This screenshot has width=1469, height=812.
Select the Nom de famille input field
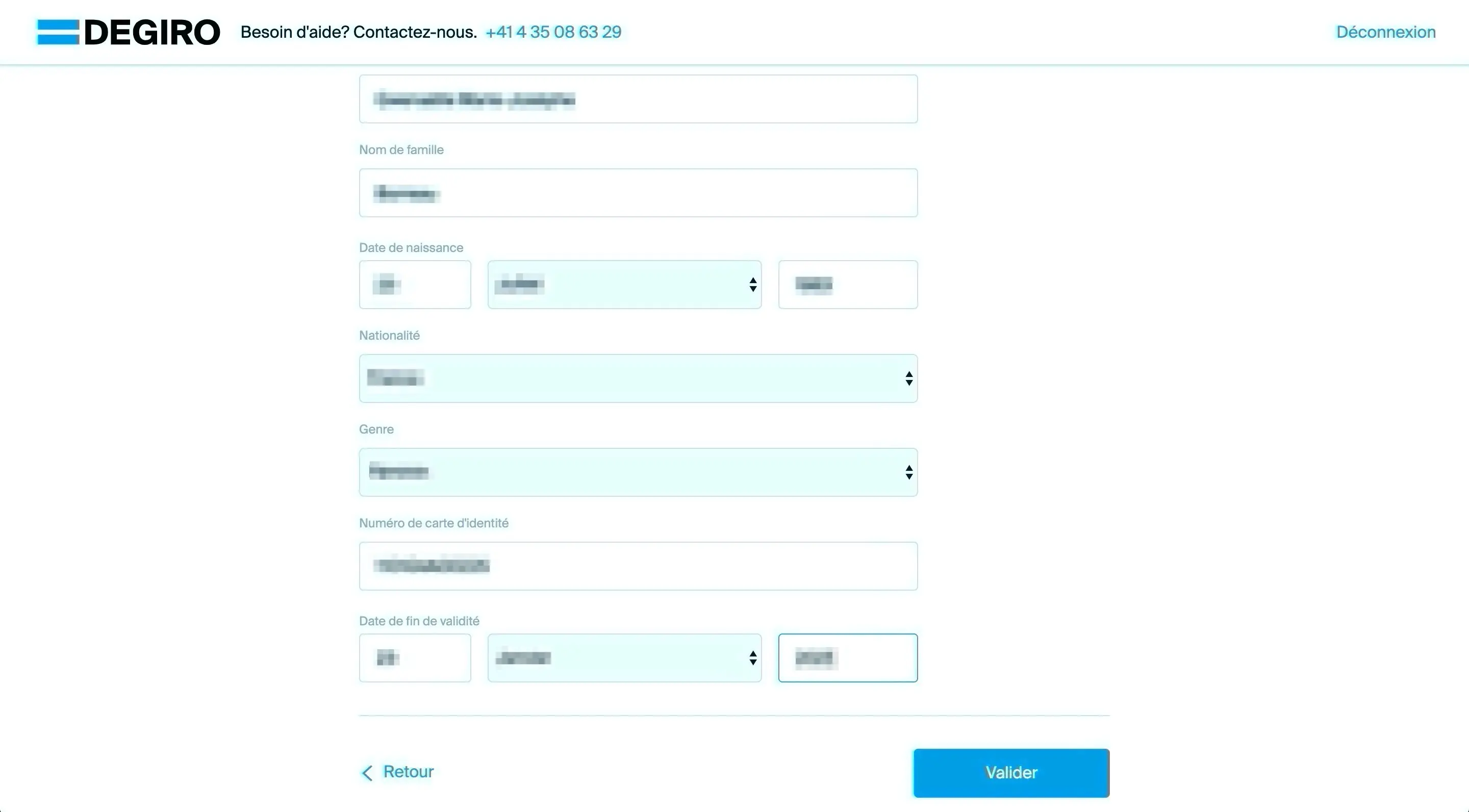(x=638, y=193)
